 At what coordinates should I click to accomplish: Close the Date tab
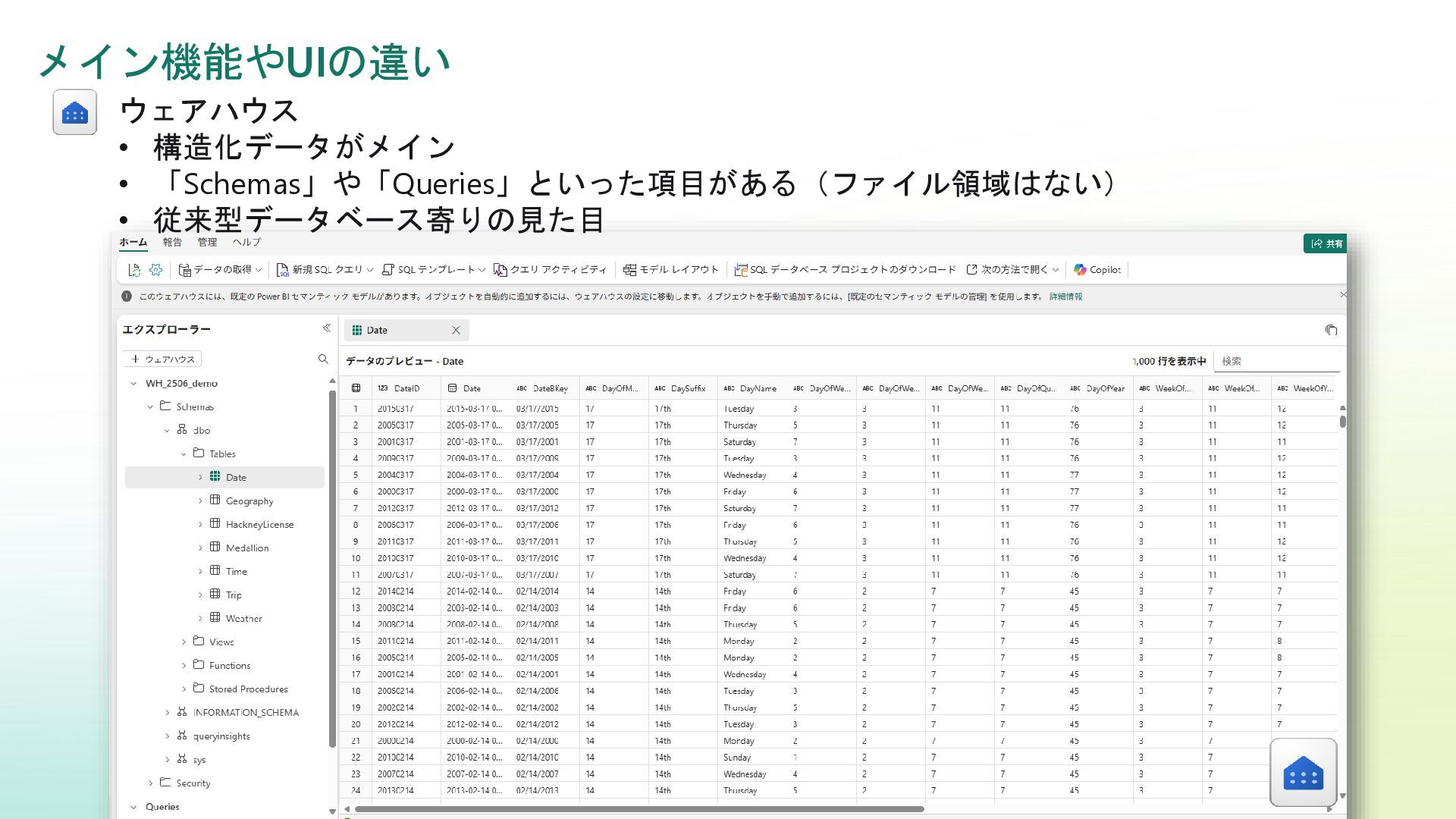coord(456,330)
